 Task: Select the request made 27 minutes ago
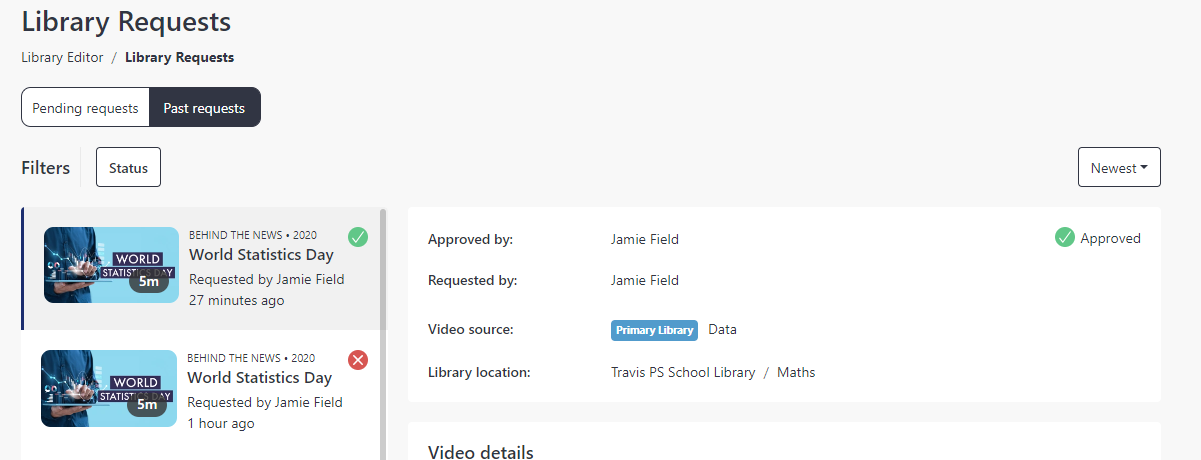pos(201,269)
